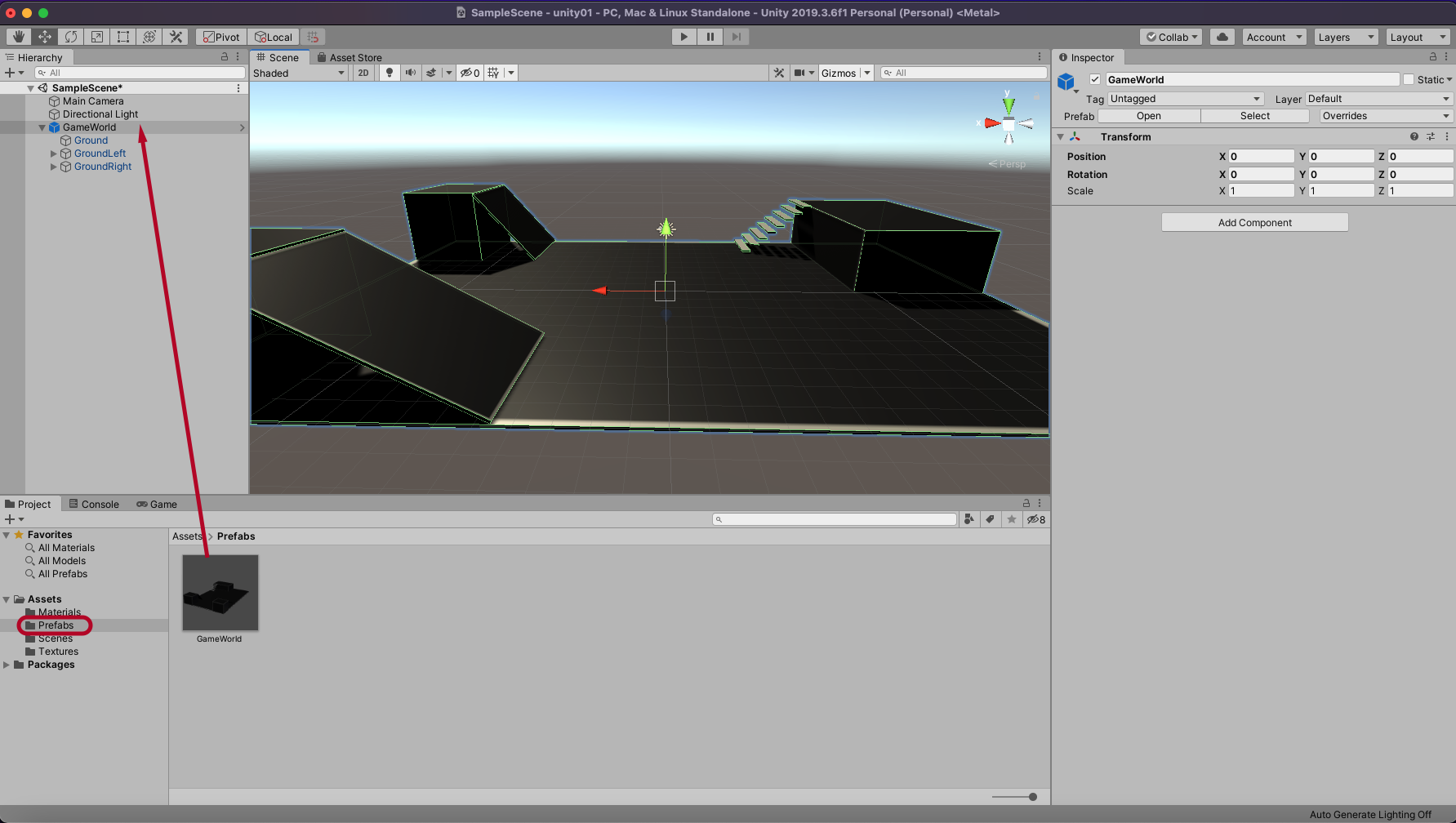1456x823 pixels.
Task: Click Play button
Action: click(x=684, y=37)
